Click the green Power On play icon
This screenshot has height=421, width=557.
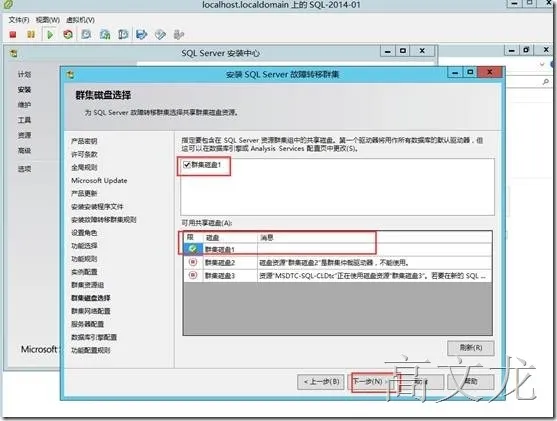coord(50,34)
